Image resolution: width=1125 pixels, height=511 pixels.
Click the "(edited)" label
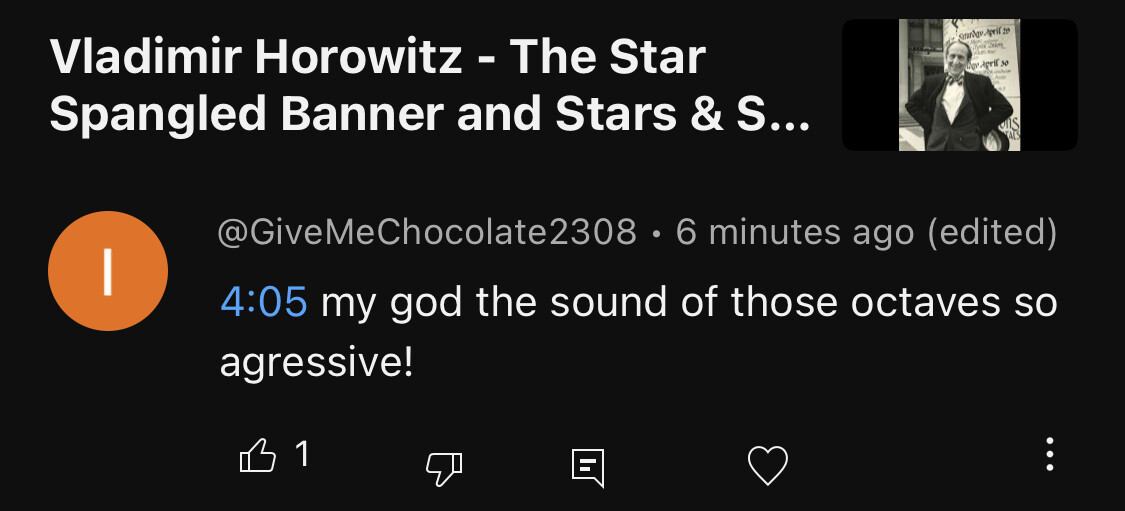click(992, 233)
